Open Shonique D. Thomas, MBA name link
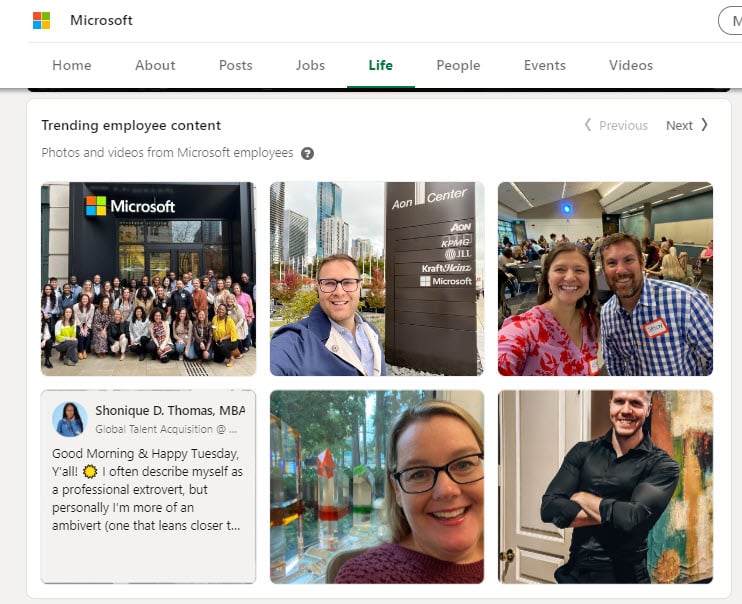742x604 pixels. pyautogui.click(x=170, y=410)
